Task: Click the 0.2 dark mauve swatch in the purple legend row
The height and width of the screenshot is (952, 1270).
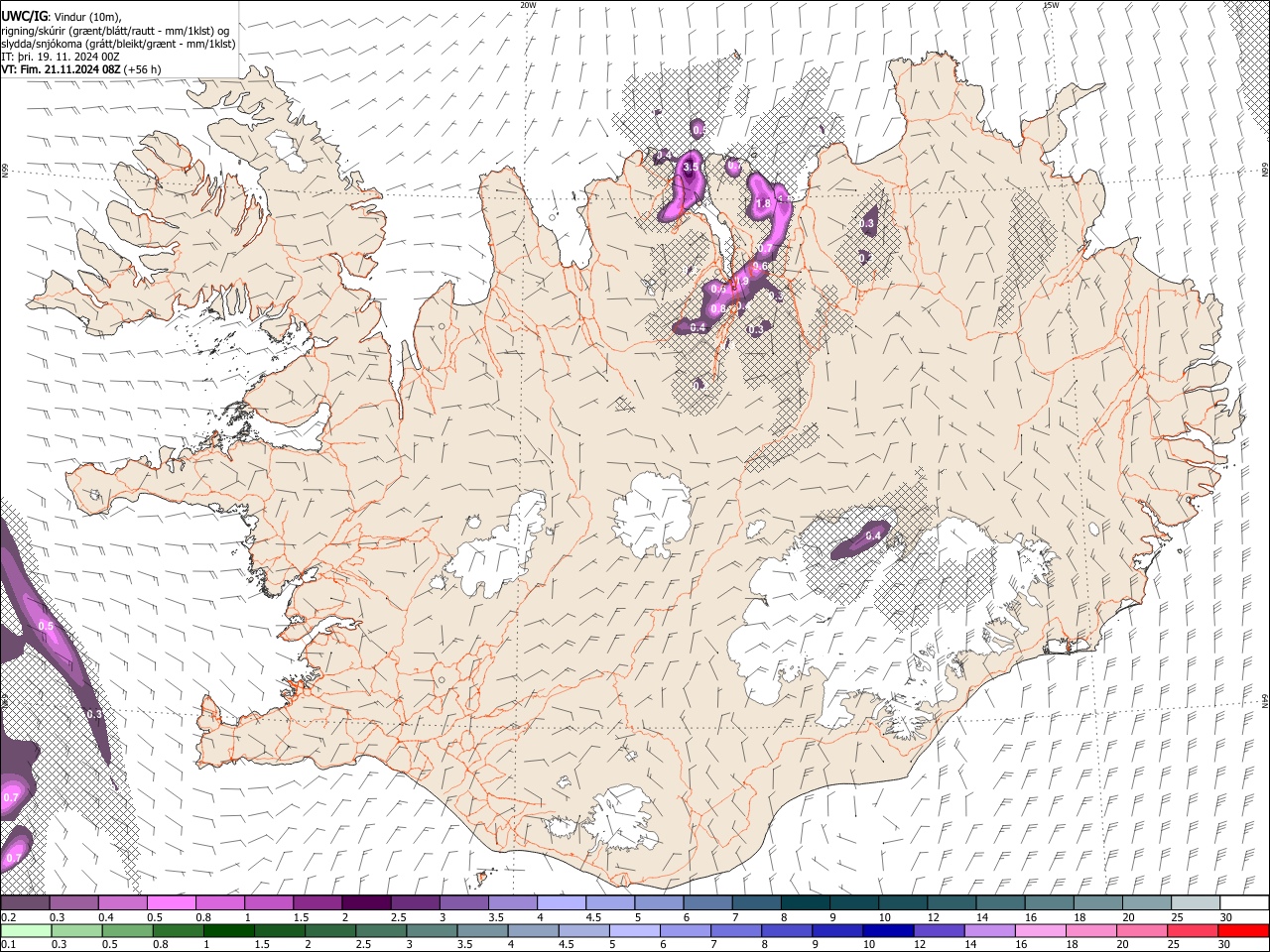Action: tap(25, 903)
